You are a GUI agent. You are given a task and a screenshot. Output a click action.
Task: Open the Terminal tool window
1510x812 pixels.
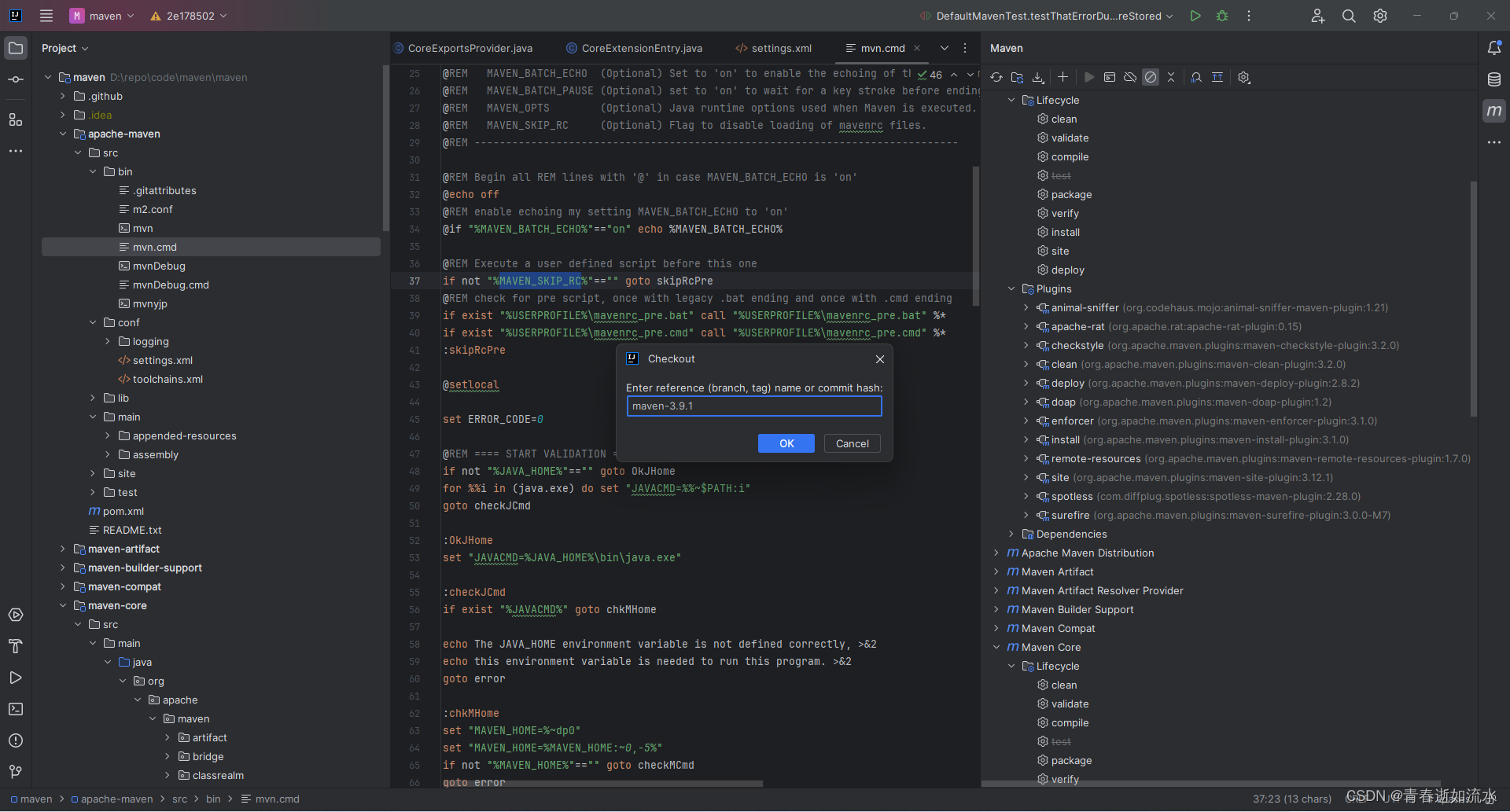point(16,709)
